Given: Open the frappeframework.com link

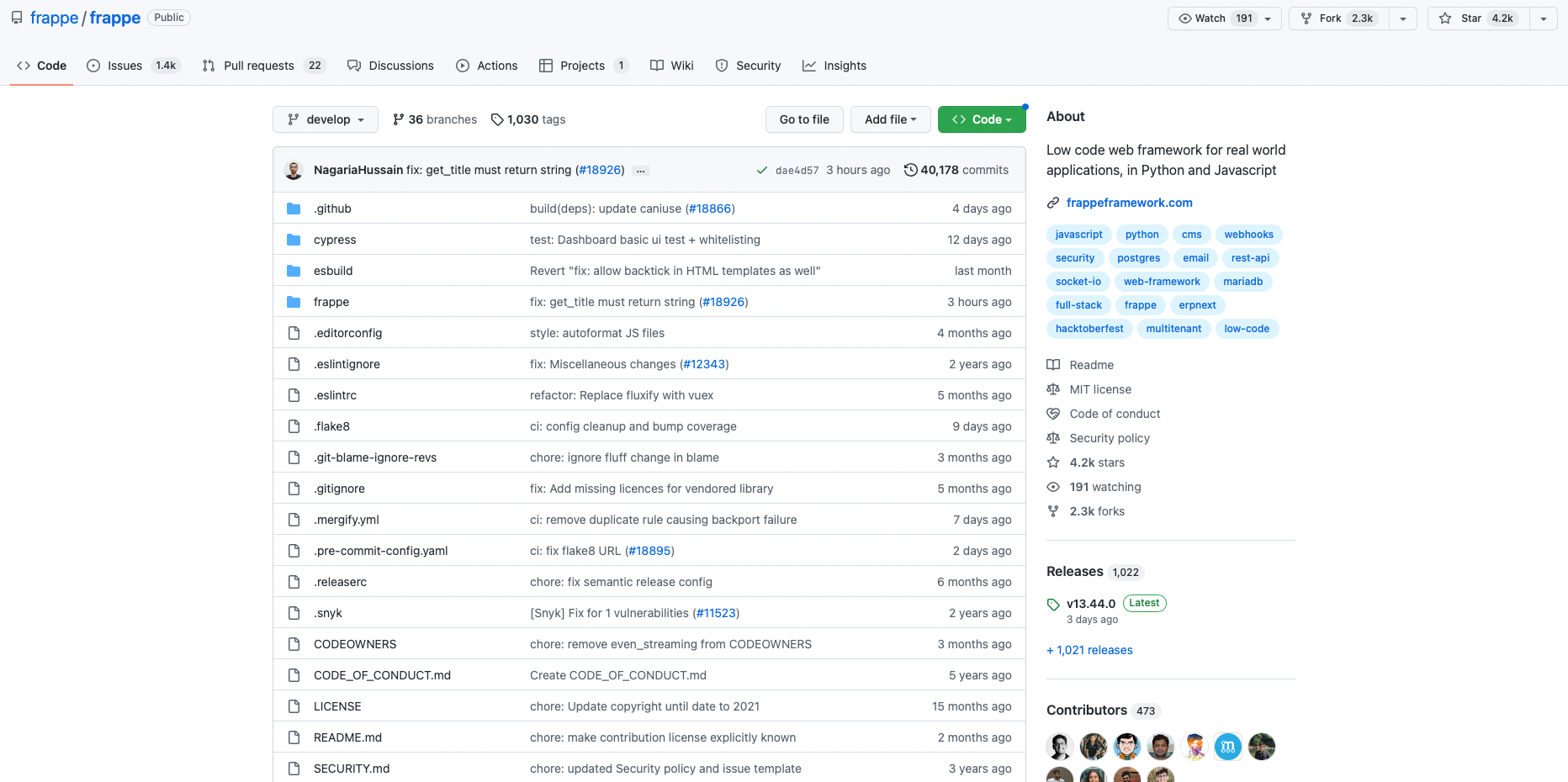Looking at the screenshot, I should pyautogui.click(x=1130, y=203).
